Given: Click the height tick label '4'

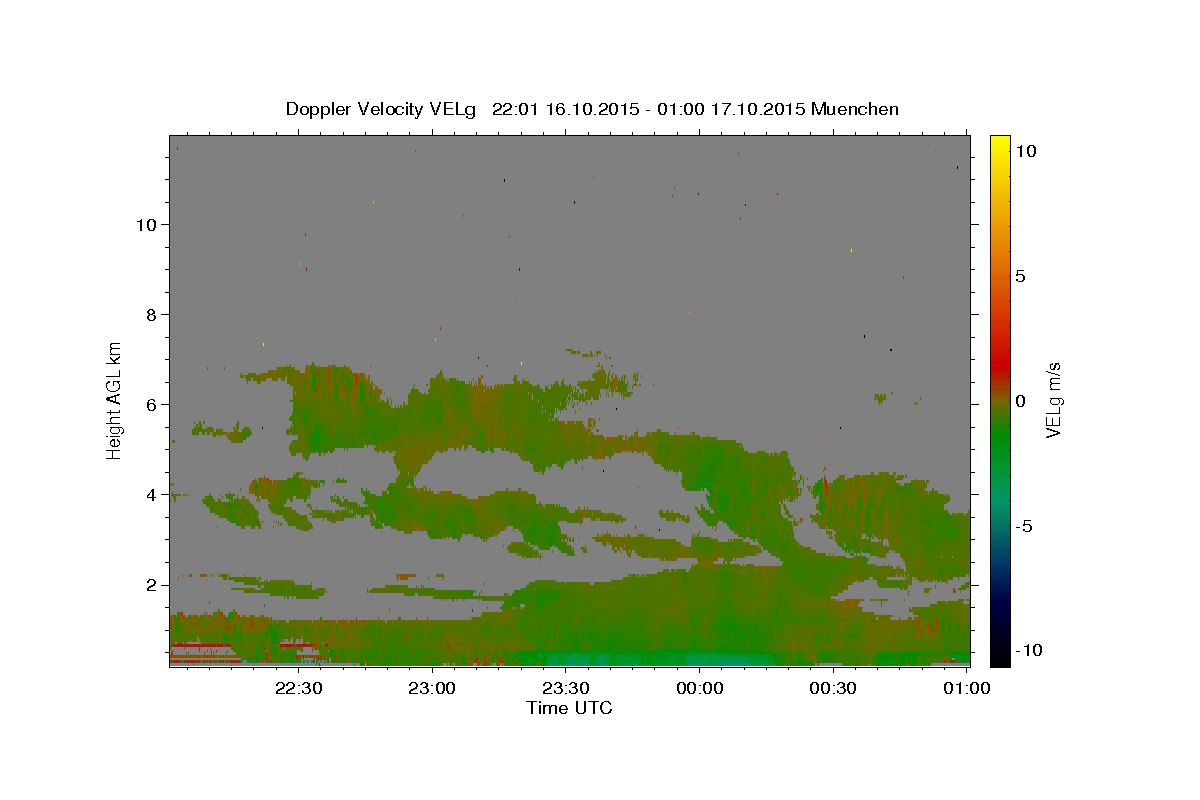Looking at the screenshot, I should click(151, 494).
